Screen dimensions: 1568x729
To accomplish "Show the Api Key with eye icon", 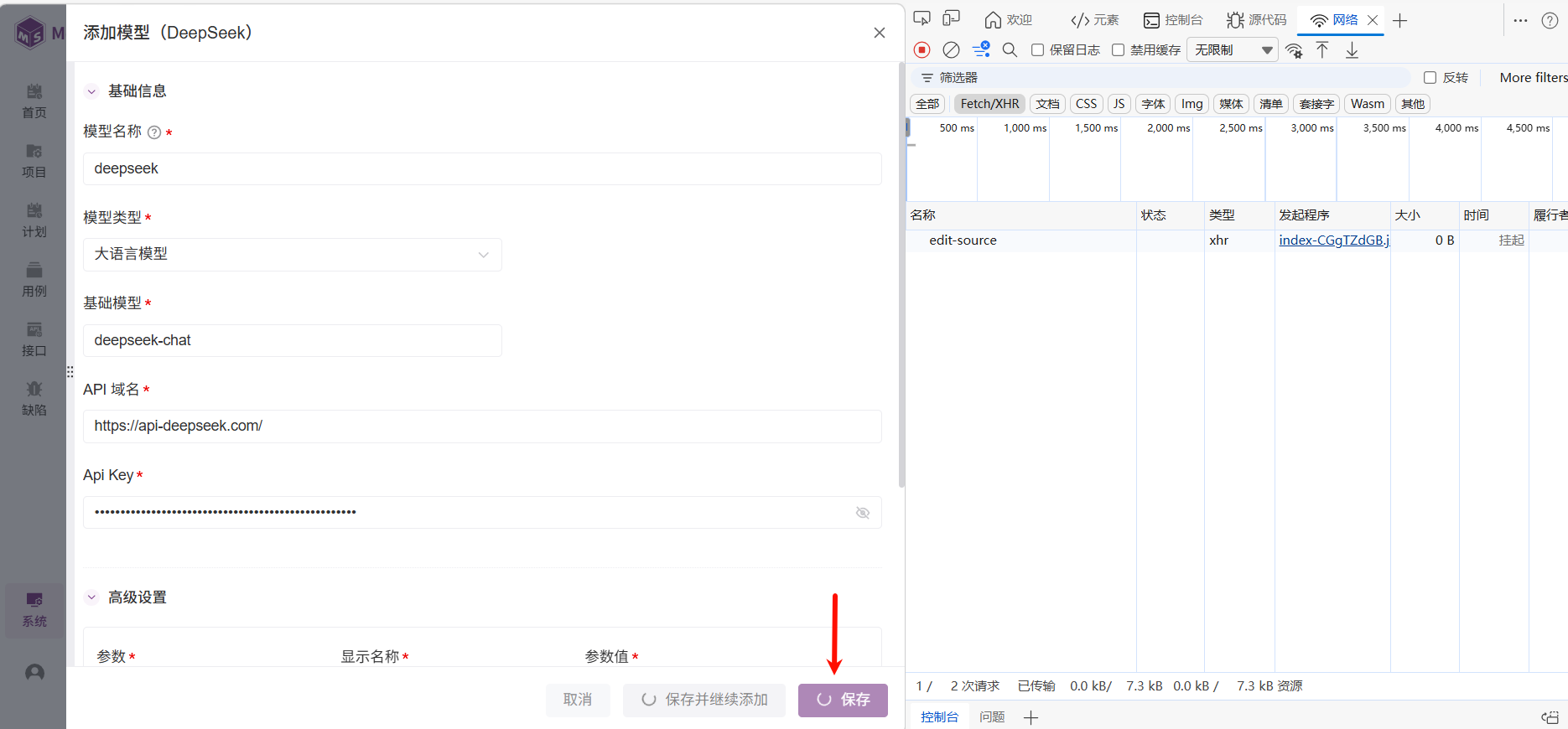I will pos(862,513).
